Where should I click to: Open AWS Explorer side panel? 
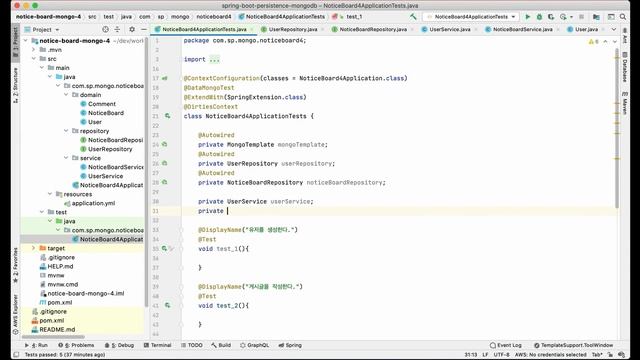point(16,314)
